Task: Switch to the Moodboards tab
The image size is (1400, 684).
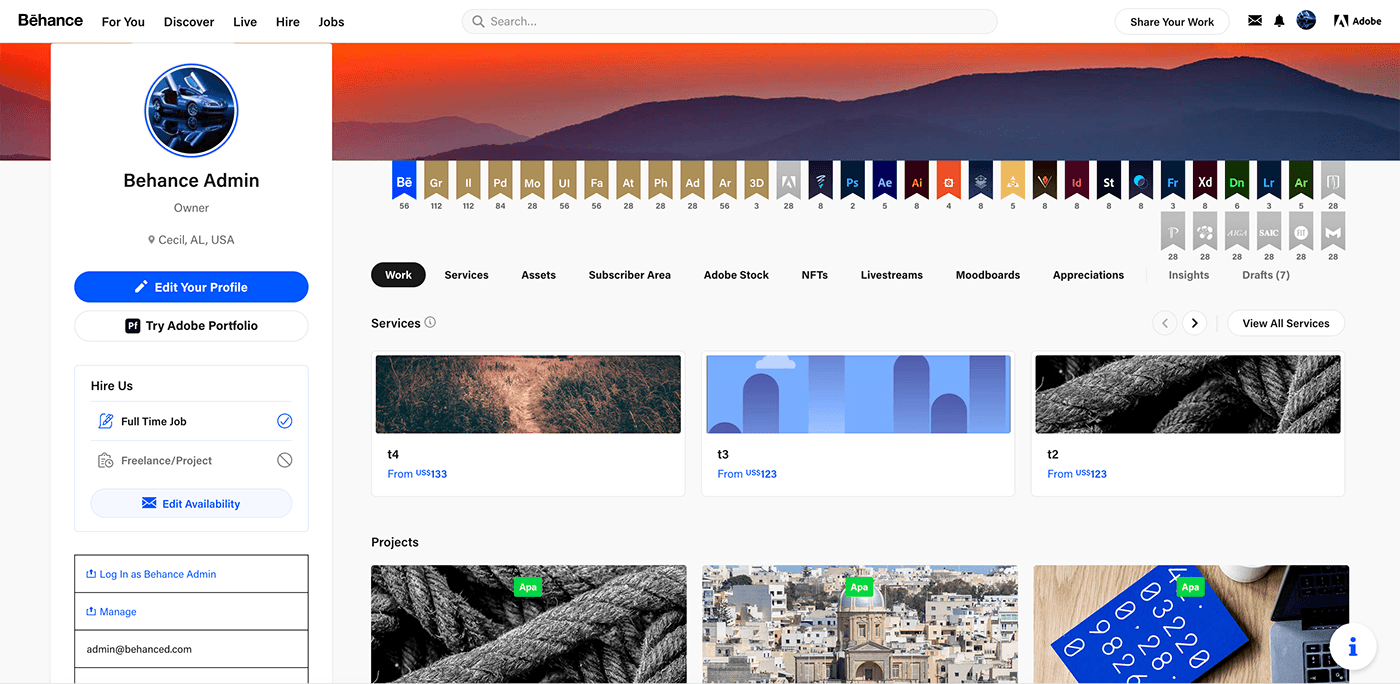Action: point(987,275)
